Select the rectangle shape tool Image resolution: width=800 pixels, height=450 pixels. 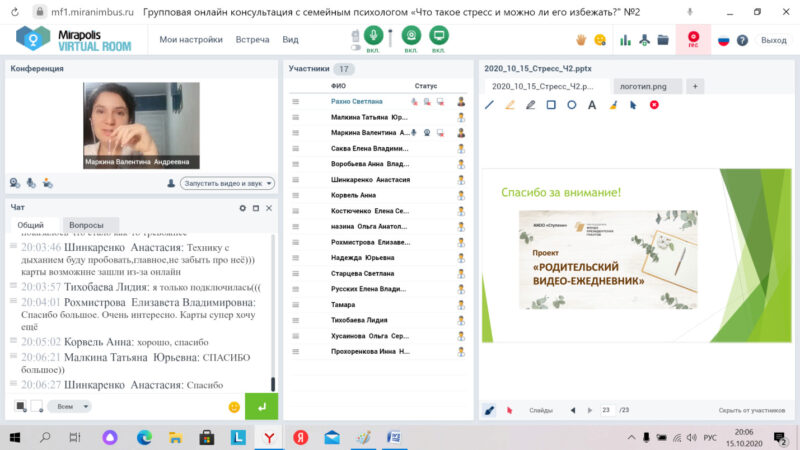pyautogui.click(x=551, y=105)
